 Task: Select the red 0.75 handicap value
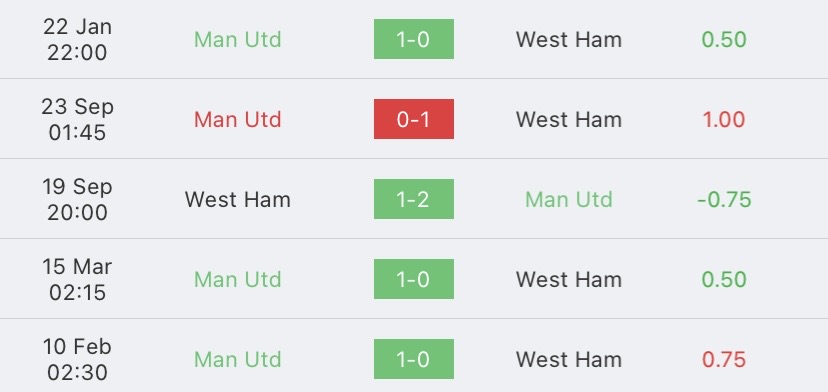[724, 360]
